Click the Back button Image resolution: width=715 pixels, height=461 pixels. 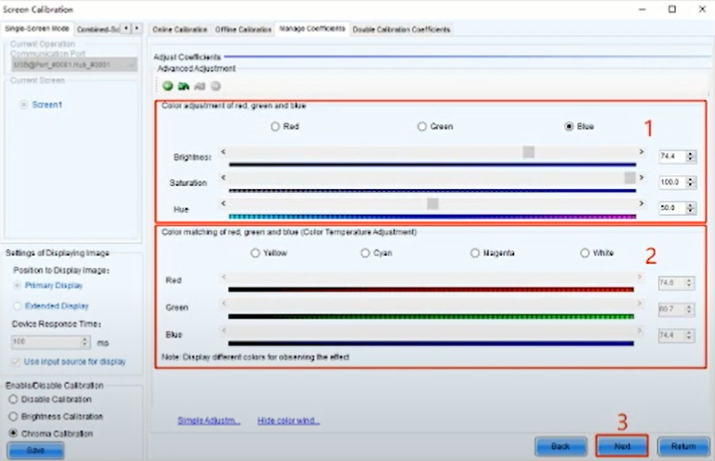tap(560, 446)
